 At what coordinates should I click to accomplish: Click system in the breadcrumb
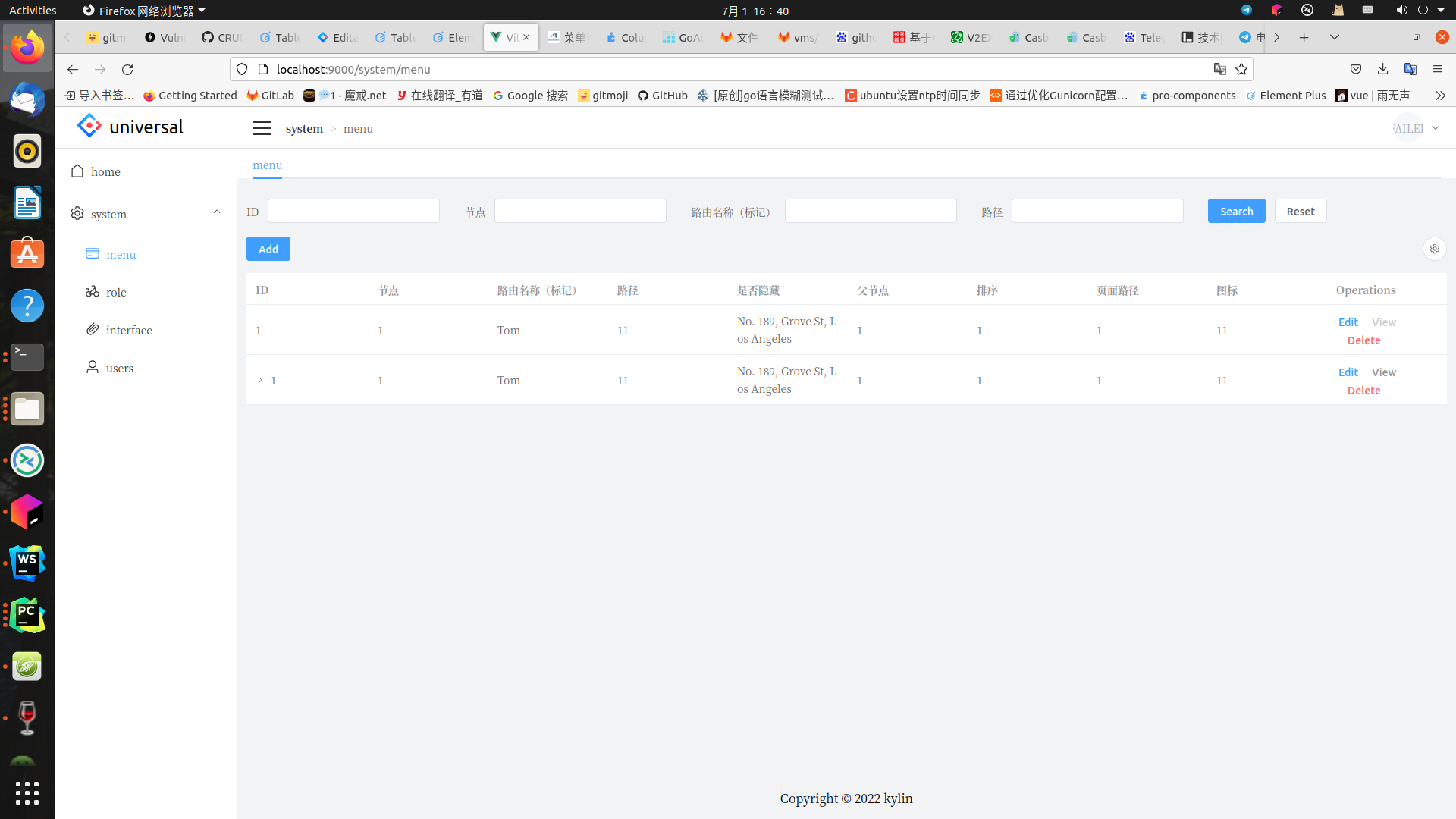tap(304, 128)
